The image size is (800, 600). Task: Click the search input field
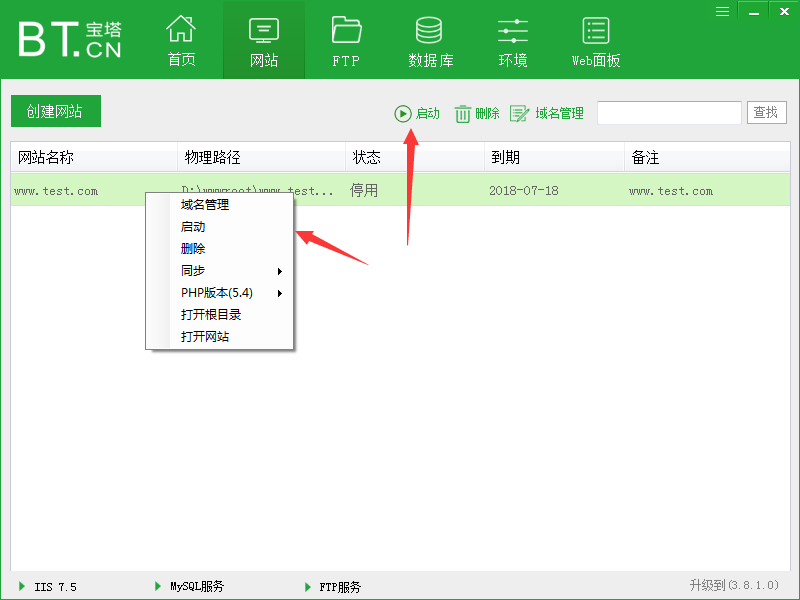(668, 113)
